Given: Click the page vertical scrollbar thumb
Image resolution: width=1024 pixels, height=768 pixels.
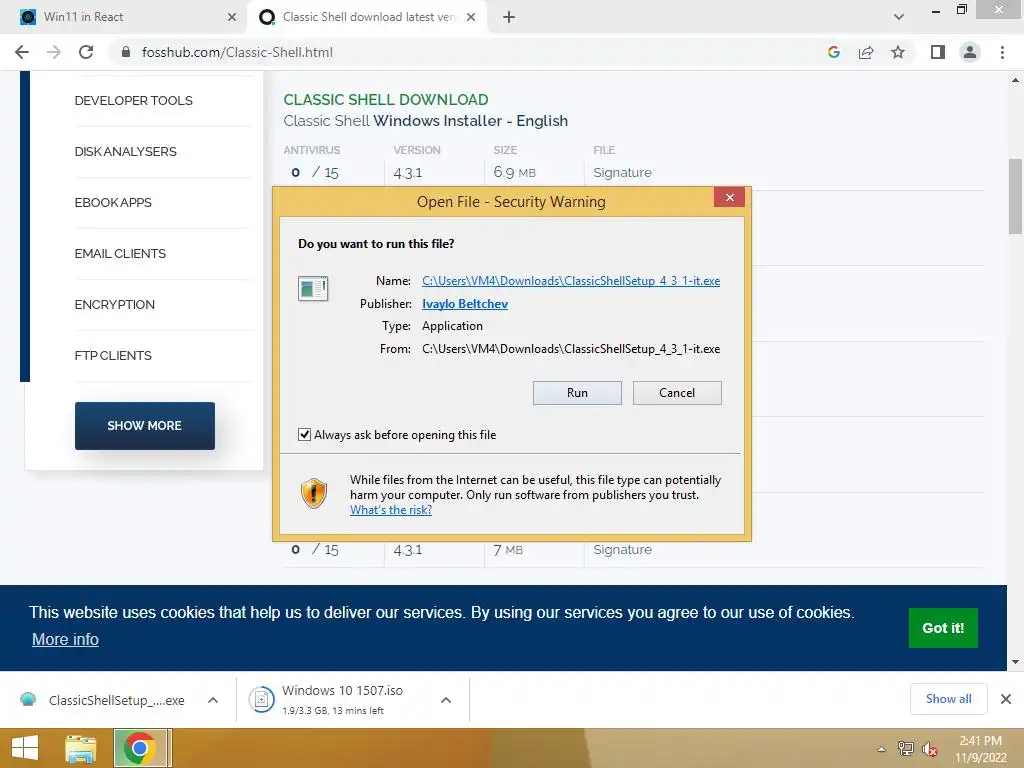Looking at the screenshot, I should tap(1015, 196).
